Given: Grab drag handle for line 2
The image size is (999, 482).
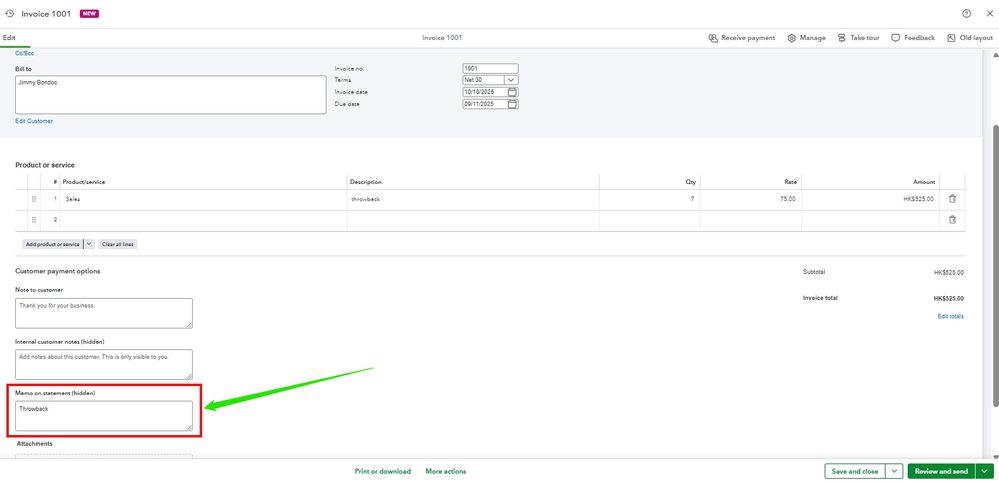Looking at the screenshot, I should coord(34,220).
